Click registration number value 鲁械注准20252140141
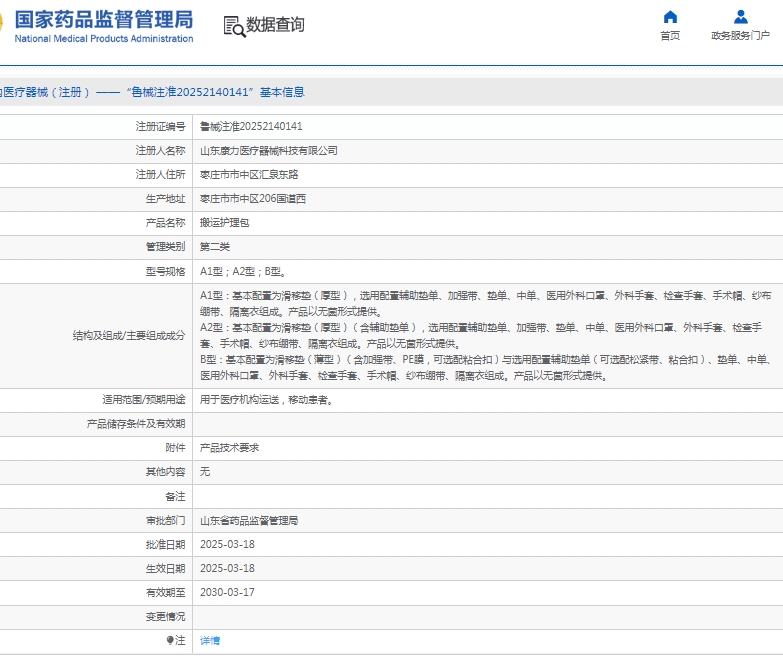783x662 pixels. (x=251, y=126)
